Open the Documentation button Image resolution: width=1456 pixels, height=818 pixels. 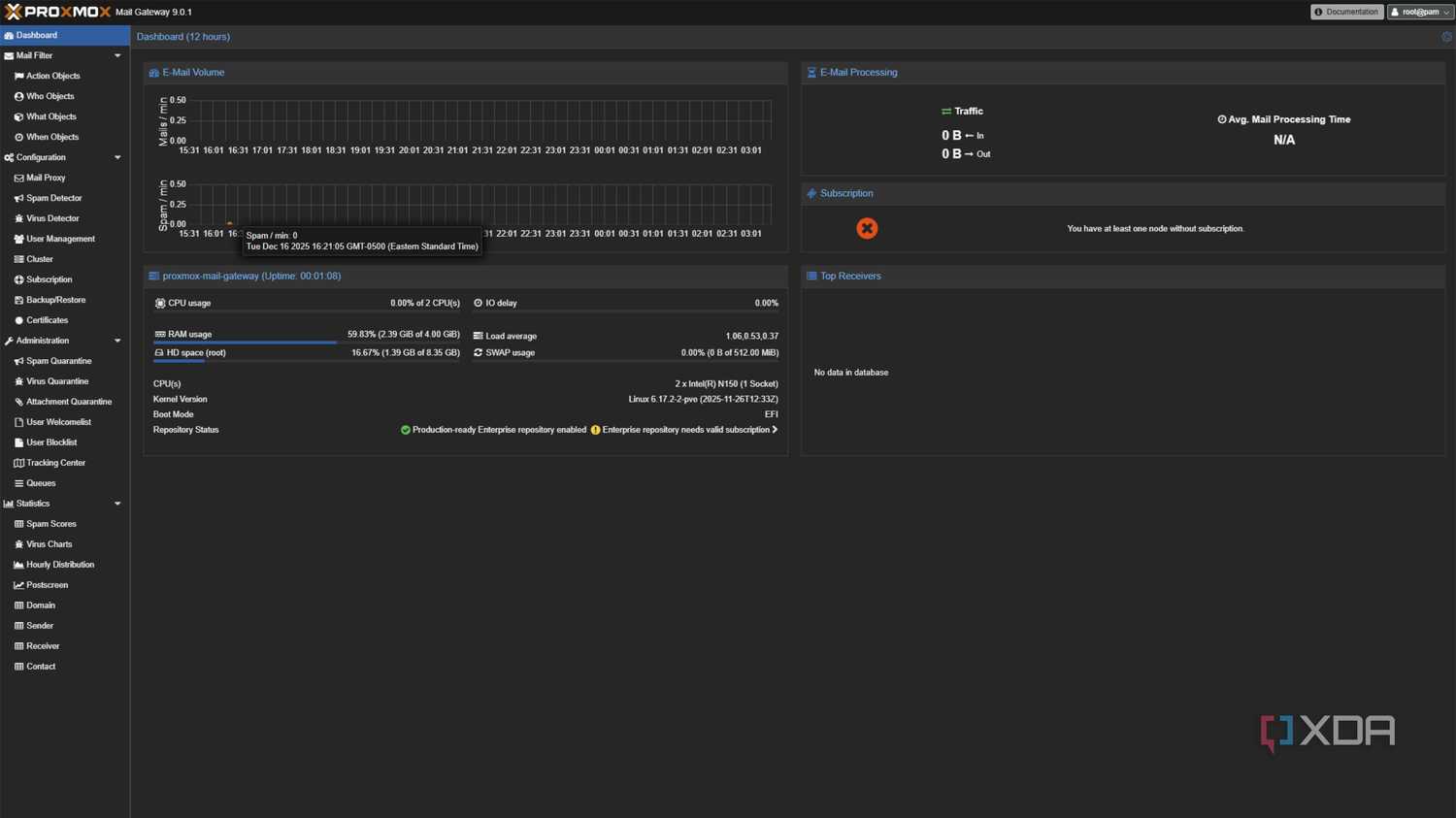point(1346,12)
